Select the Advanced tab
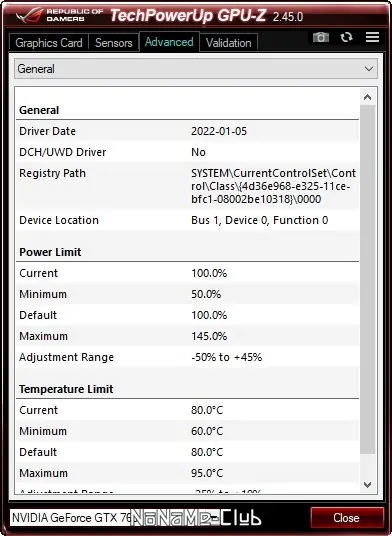Image resolution: width=392 pixels, height=536 pixels. tap(169, 42)
